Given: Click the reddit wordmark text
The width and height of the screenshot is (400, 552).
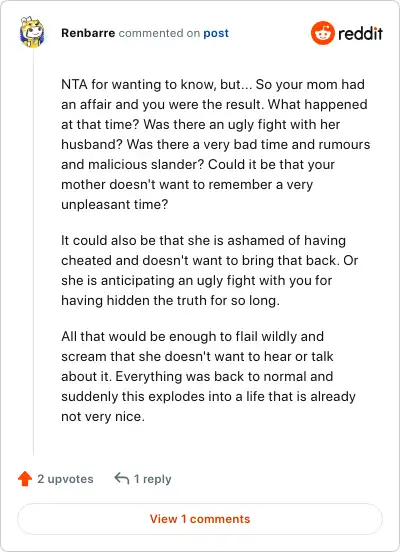Looking at the screenshot, I should [360, 33].
